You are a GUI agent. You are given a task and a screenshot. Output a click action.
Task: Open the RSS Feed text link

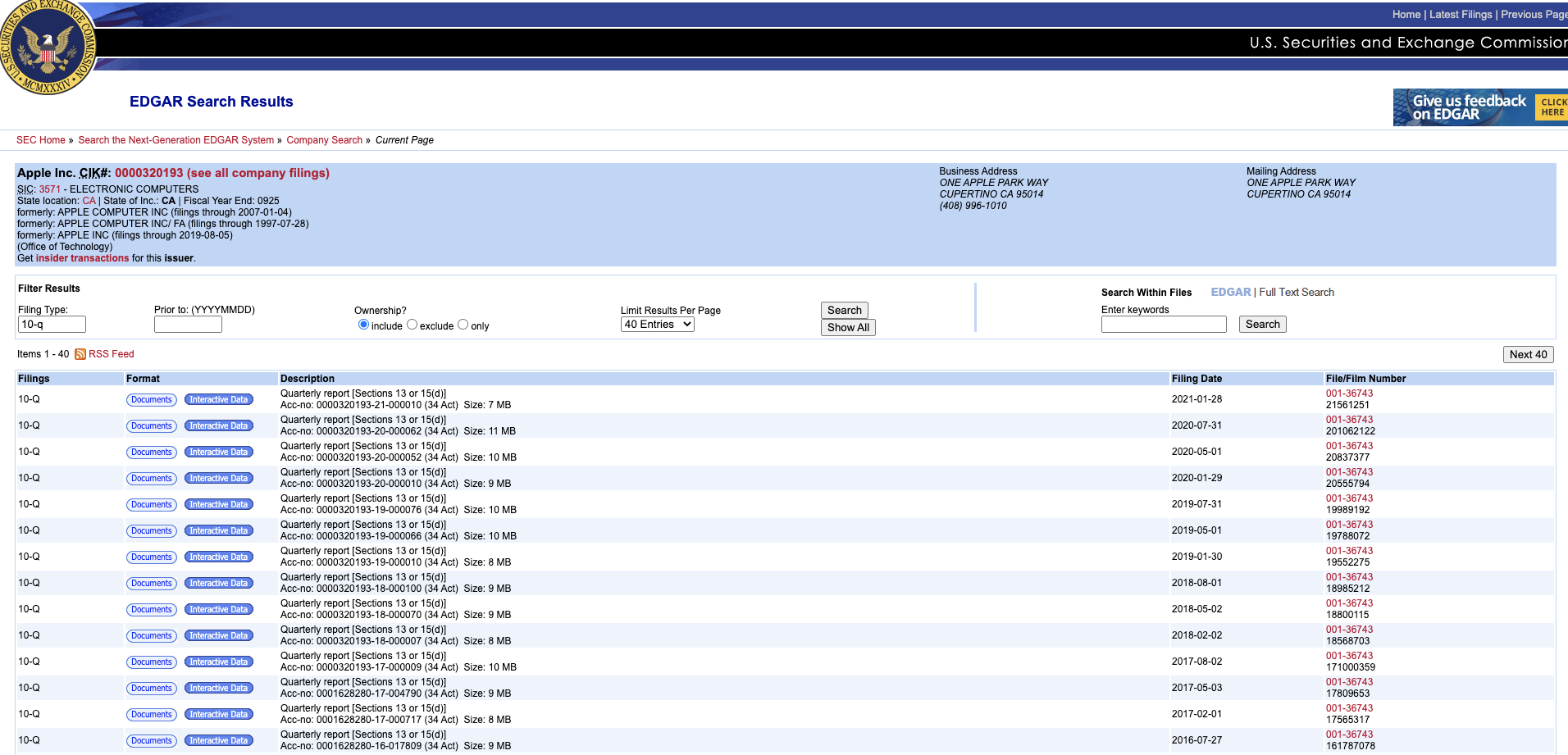coord(112,354)
